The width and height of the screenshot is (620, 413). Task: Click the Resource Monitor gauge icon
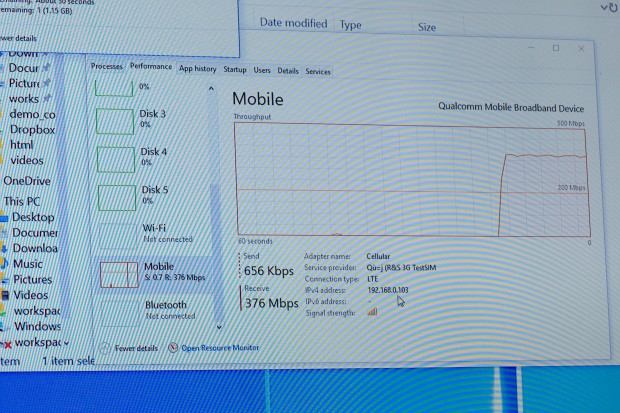(x=173, y=347)
